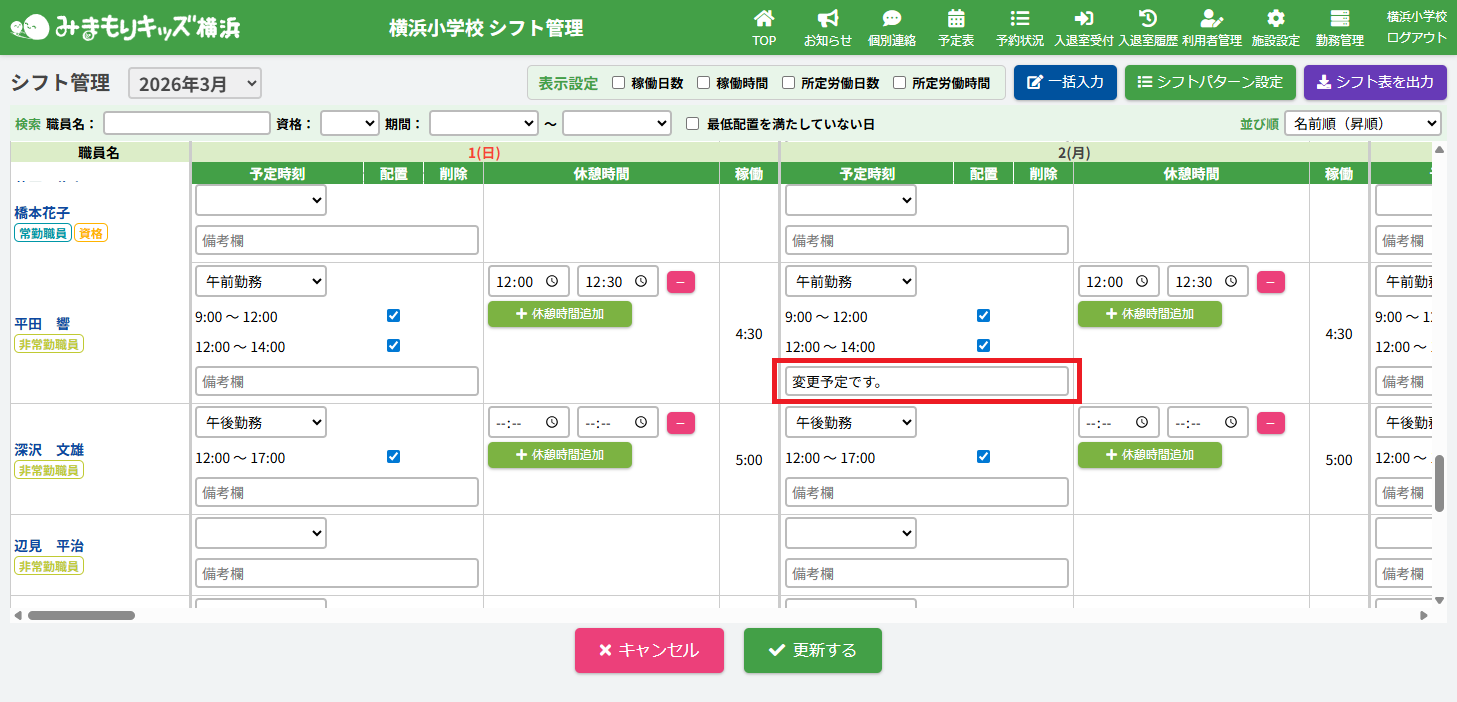The width and height of the screenshot is (1457, 702).
Task: Click the horizontal scrollbar thumb
Action: click(80, 615)
